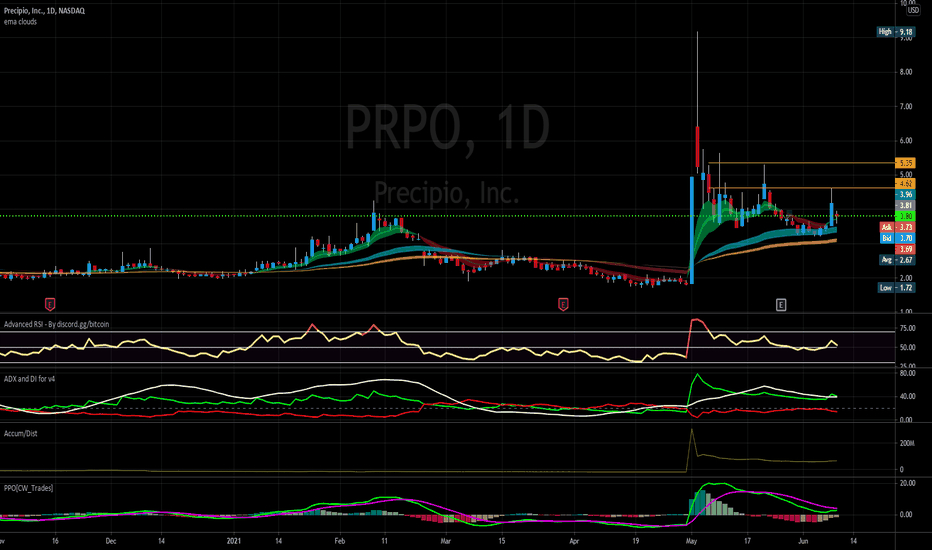This screenshot has width=932, height=550.
Task: Click the 7.00 value on the price axis
Action: 906,106
